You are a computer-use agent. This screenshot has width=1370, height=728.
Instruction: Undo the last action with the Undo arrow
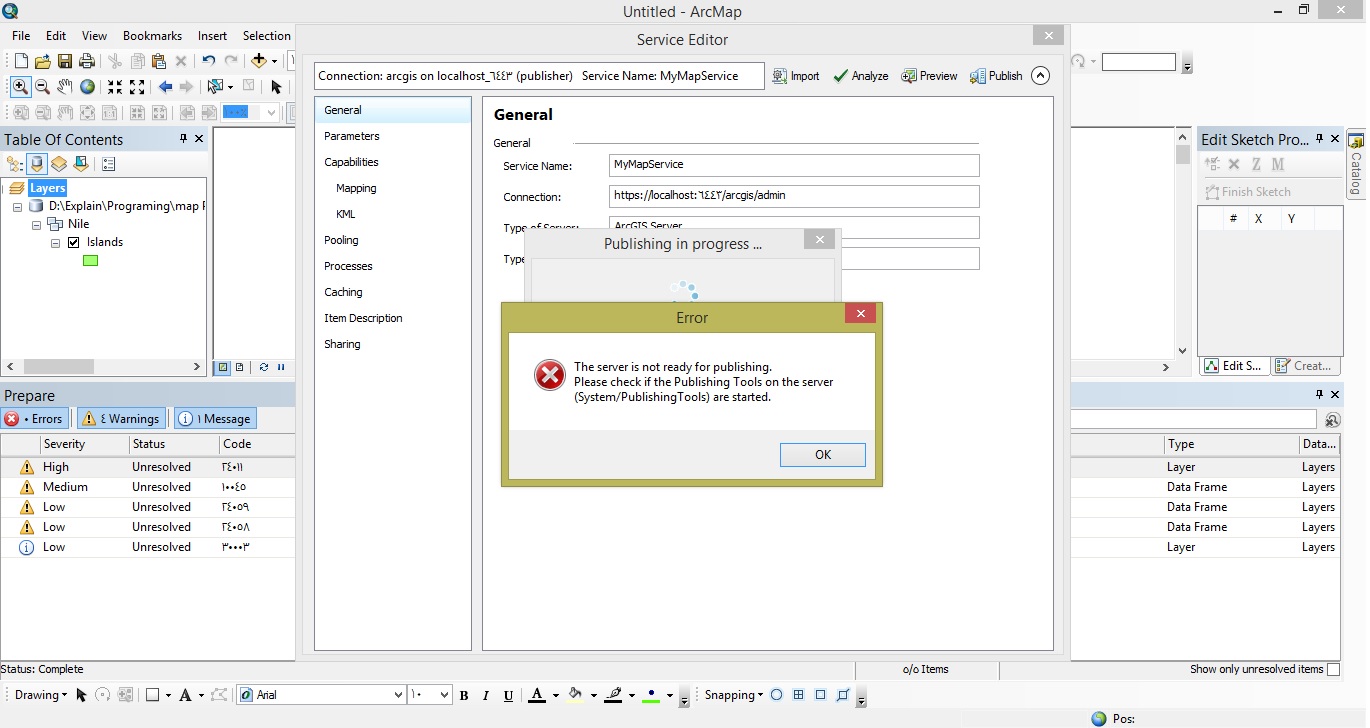(x=208, y=61)
